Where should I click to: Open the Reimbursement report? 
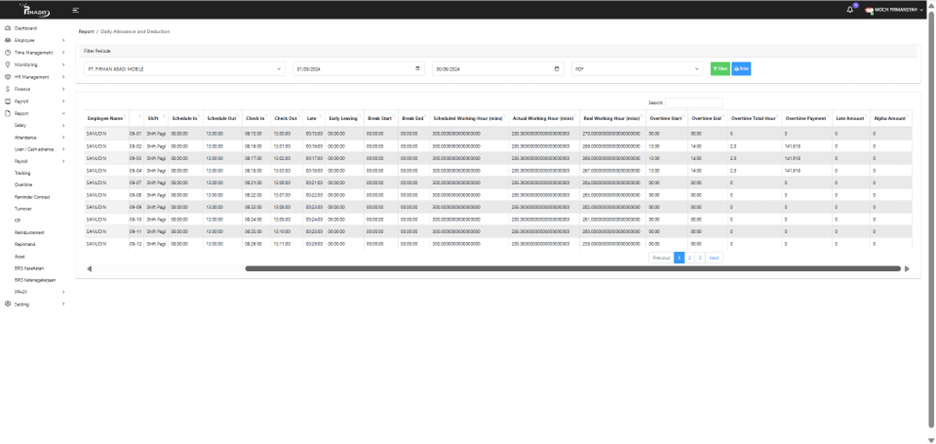[x=29, y=232]
